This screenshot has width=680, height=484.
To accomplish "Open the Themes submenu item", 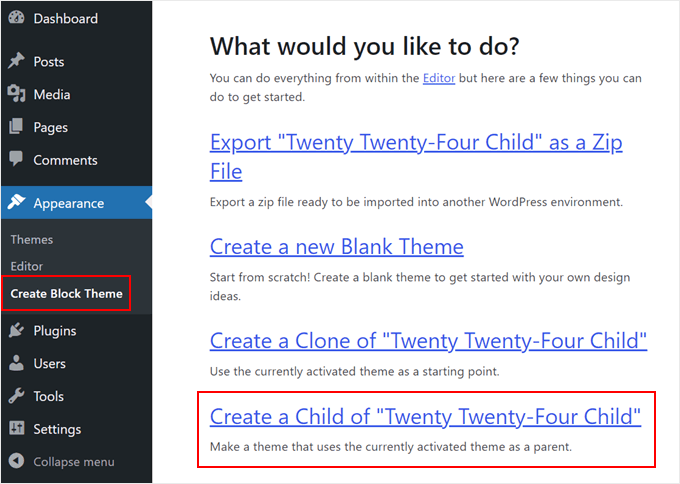I will coord(32,240).
